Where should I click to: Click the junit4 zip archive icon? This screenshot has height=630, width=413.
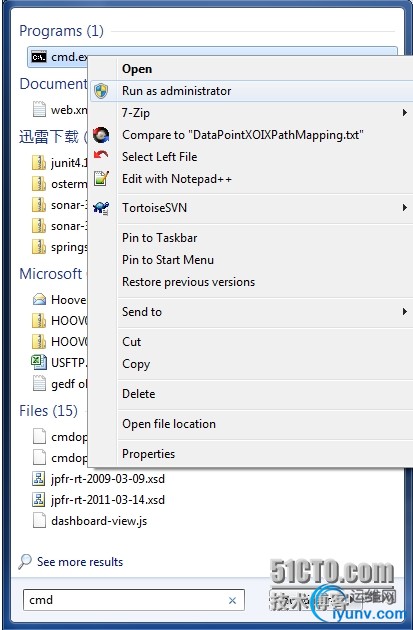point(39,163)
